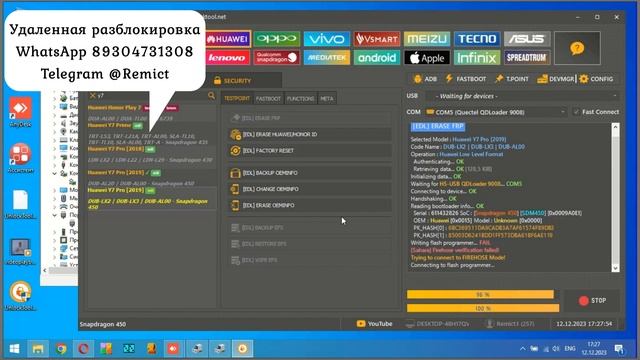This screenshot has height=360, width=640.
Task: Run [EDL] CHANGE OEMINFO
Action: 309,189
